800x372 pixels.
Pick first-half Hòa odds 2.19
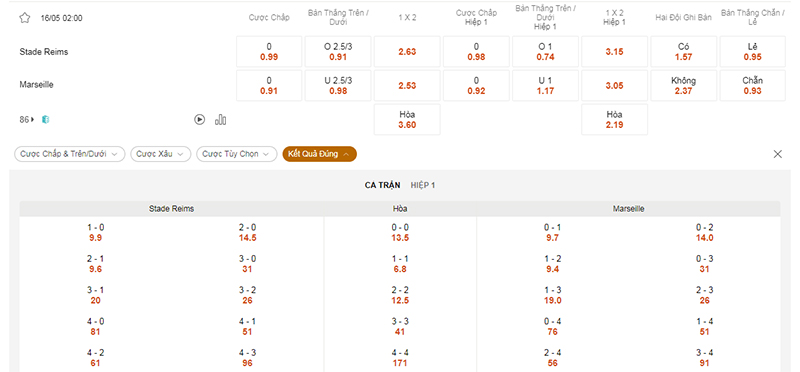(x=614, y=119)
